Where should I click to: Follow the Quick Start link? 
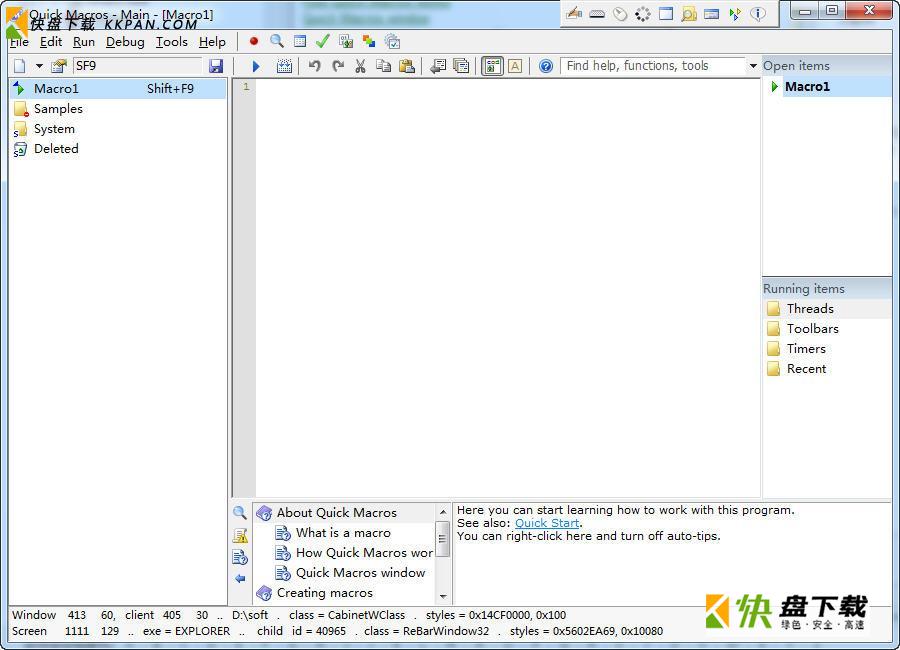click(547, 523)
